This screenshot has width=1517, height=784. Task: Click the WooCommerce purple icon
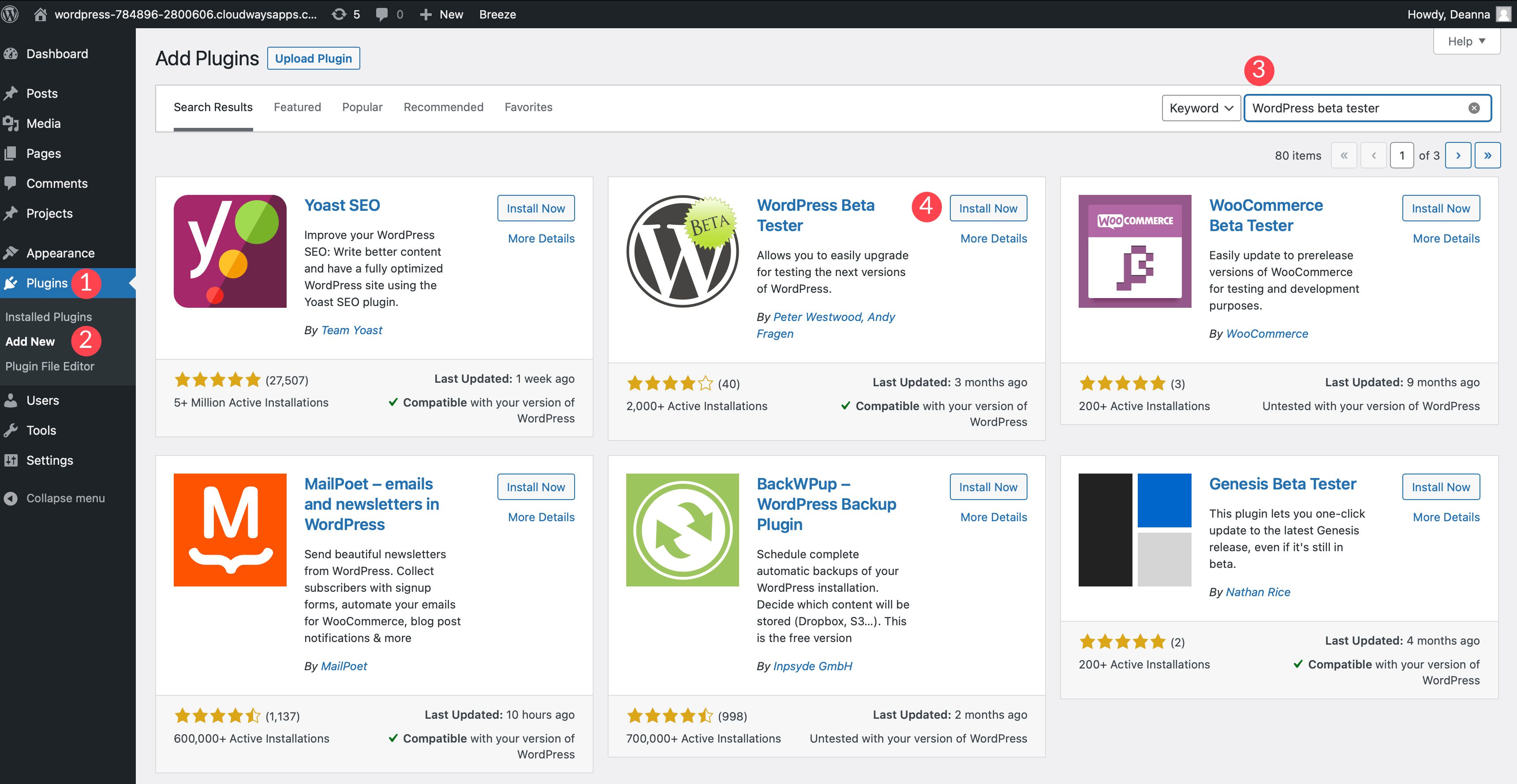[x=1136, y=252]
